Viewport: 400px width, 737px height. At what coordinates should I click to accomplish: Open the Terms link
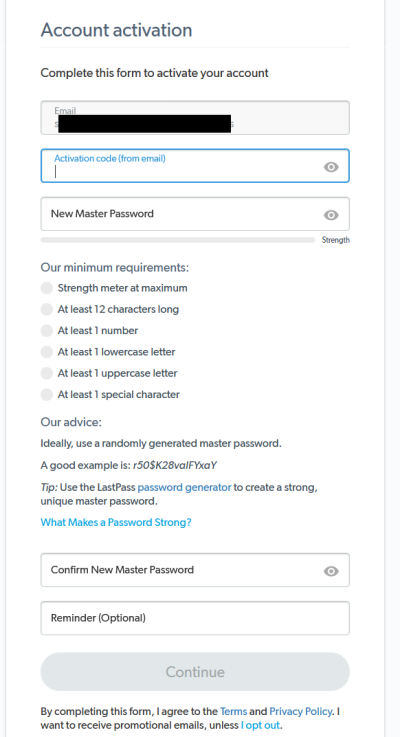pos(233,711)
